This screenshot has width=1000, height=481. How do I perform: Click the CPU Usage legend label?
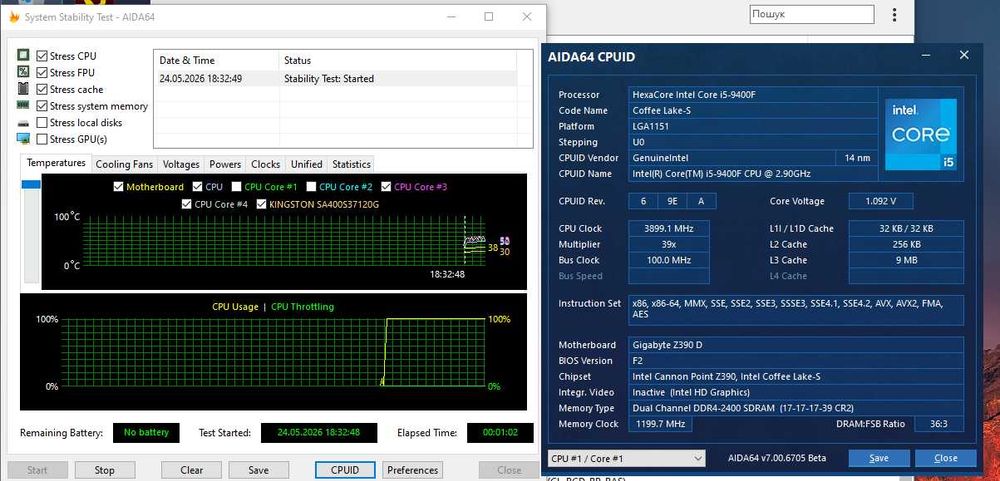tap(235, 307)
